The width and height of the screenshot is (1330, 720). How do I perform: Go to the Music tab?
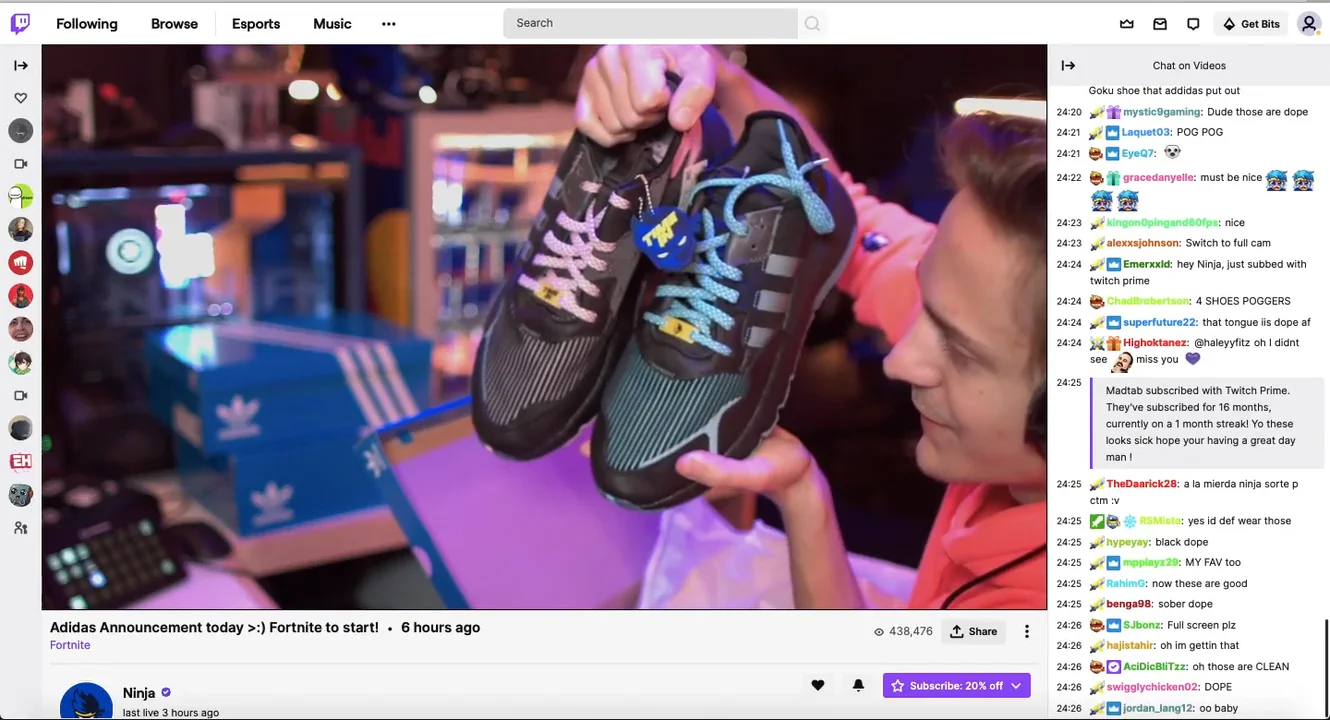[332, 24]
